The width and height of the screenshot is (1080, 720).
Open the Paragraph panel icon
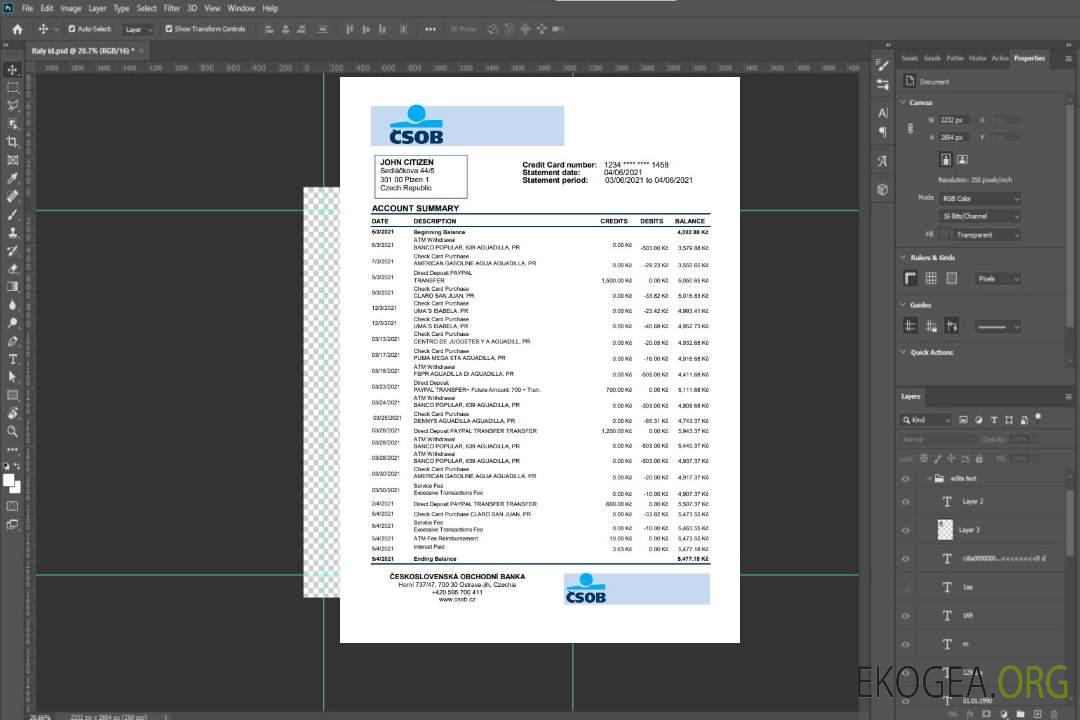point(882,132)
